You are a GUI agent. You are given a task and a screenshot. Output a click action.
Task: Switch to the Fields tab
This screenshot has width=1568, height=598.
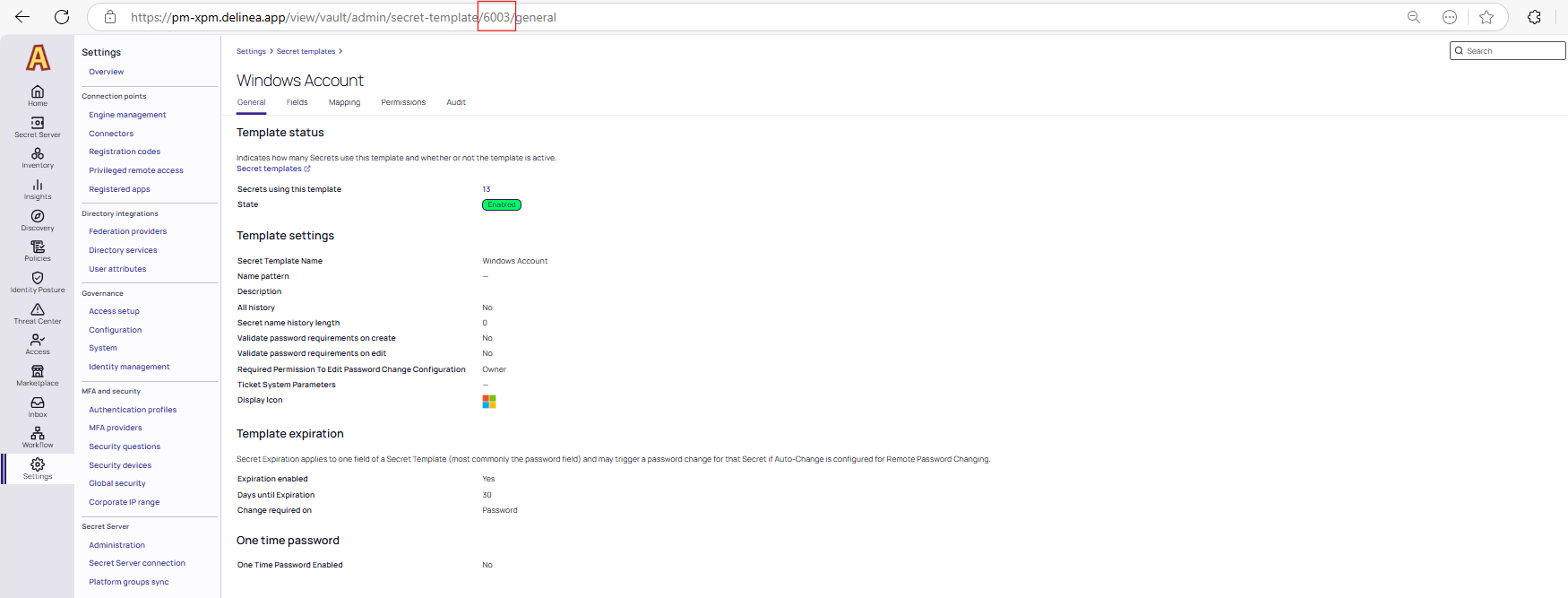point(297,102)
